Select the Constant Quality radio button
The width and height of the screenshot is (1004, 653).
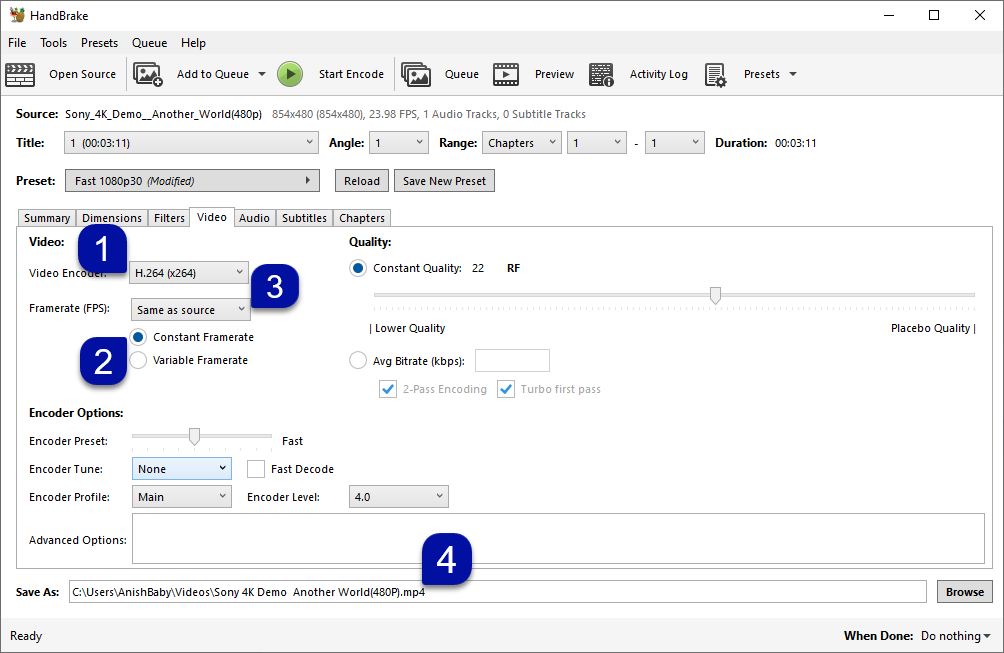coord(358,268)
